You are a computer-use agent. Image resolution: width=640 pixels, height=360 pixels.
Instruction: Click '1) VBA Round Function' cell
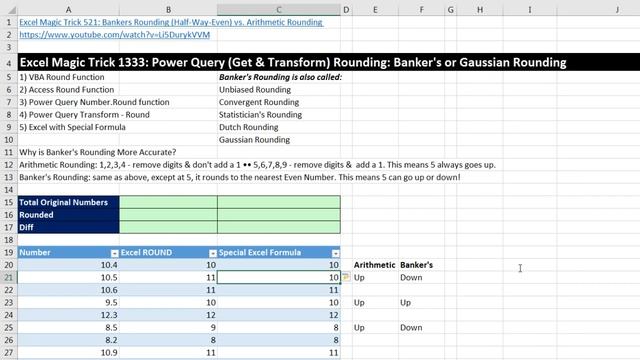69,77
